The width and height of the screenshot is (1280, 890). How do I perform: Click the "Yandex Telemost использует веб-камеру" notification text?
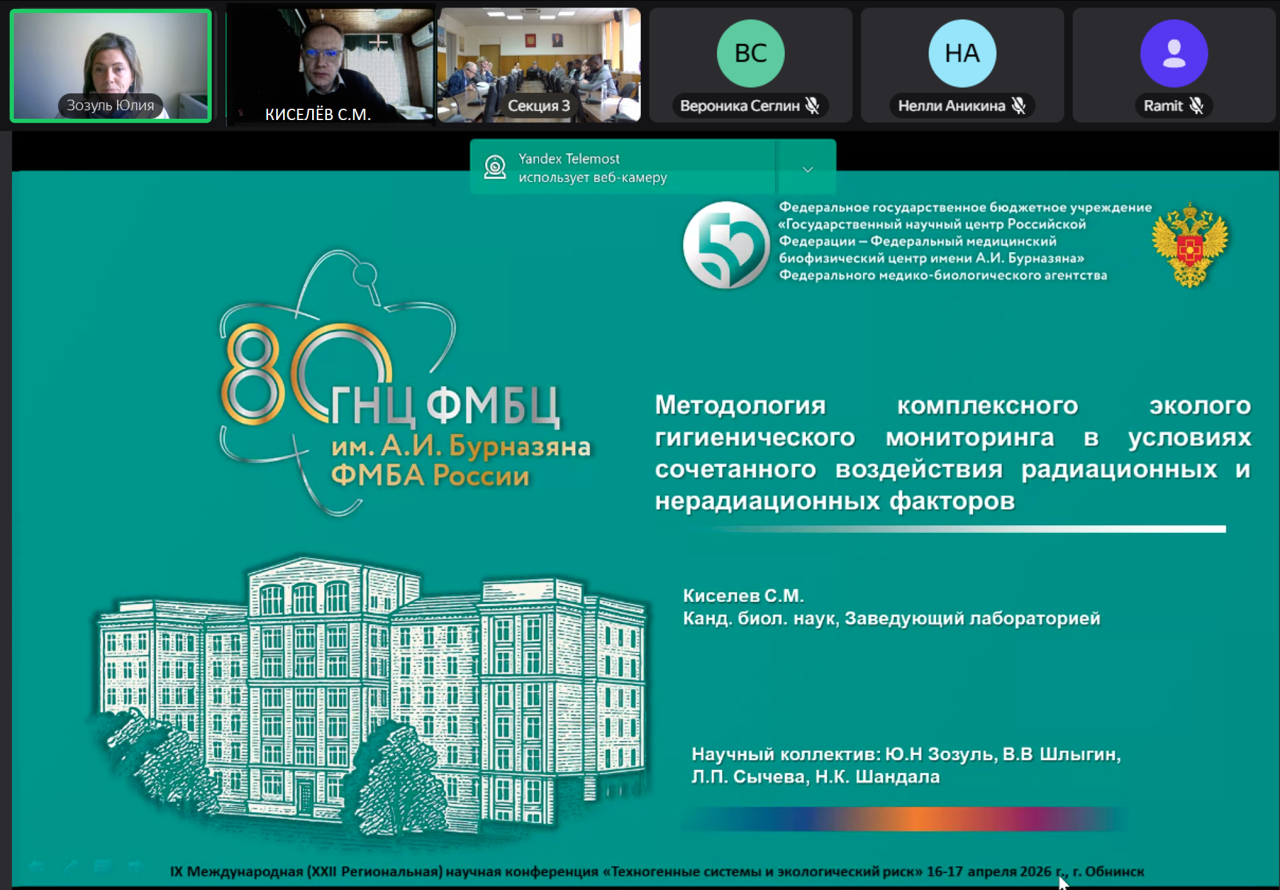pyautogui.click(x=592, y=168)
